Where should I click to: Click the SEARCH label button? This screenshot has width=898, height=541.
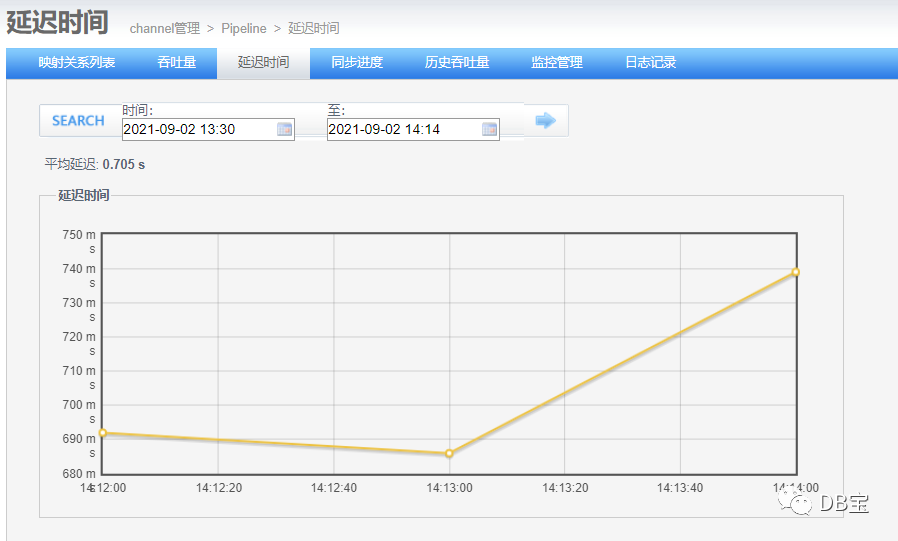pyautogui.click(x=78, y=121)
